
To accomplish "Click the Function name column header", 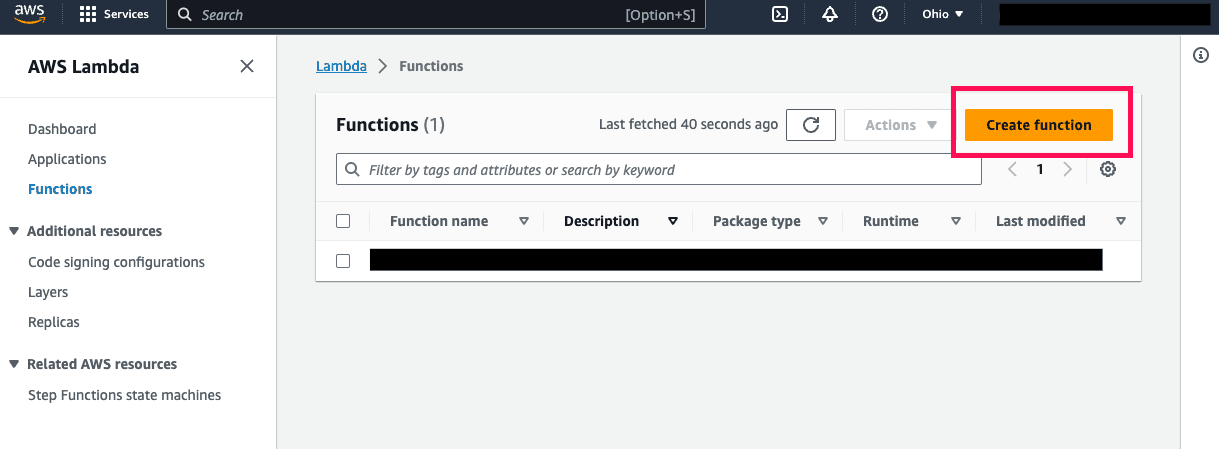I will pyautogui.click(x=439, y=221).
